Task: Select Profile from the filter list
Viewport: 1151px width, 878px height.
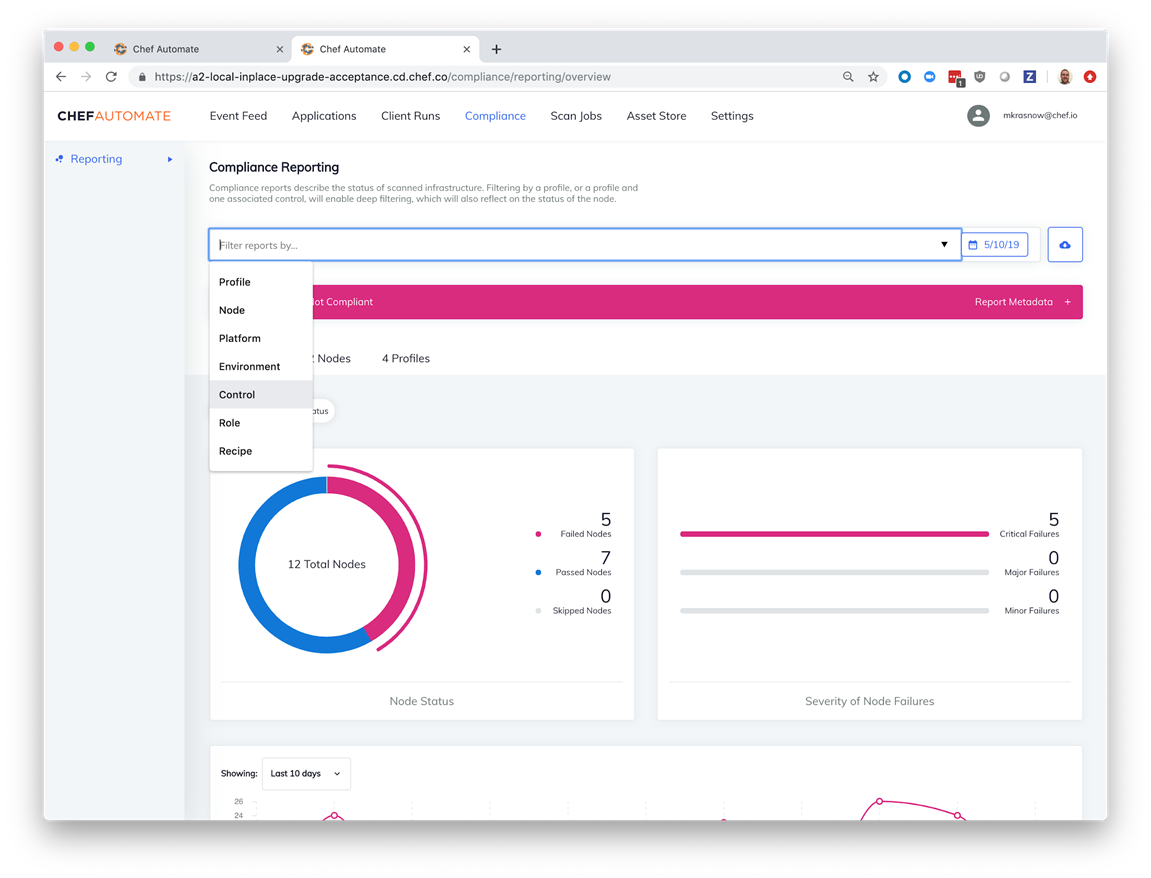Action: point(235,282)
